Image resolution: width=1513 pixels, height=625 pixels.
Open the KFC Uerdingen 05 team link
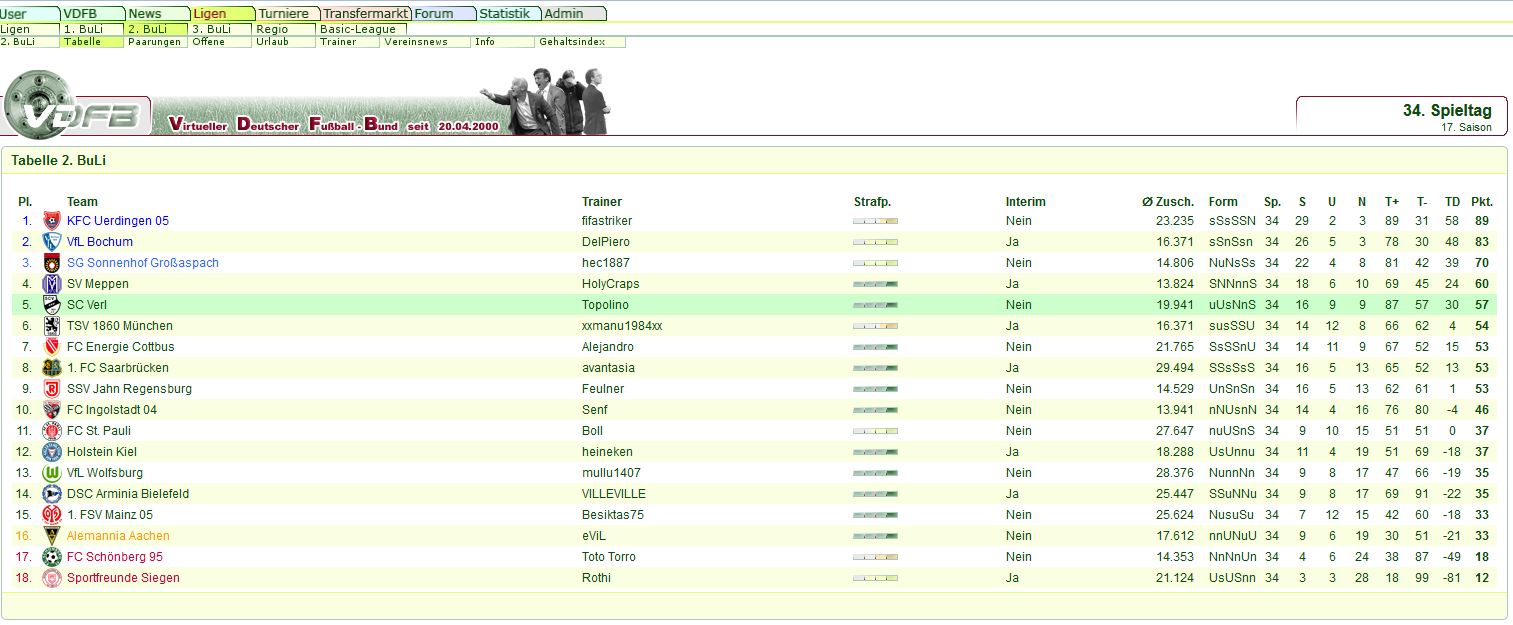118,221
